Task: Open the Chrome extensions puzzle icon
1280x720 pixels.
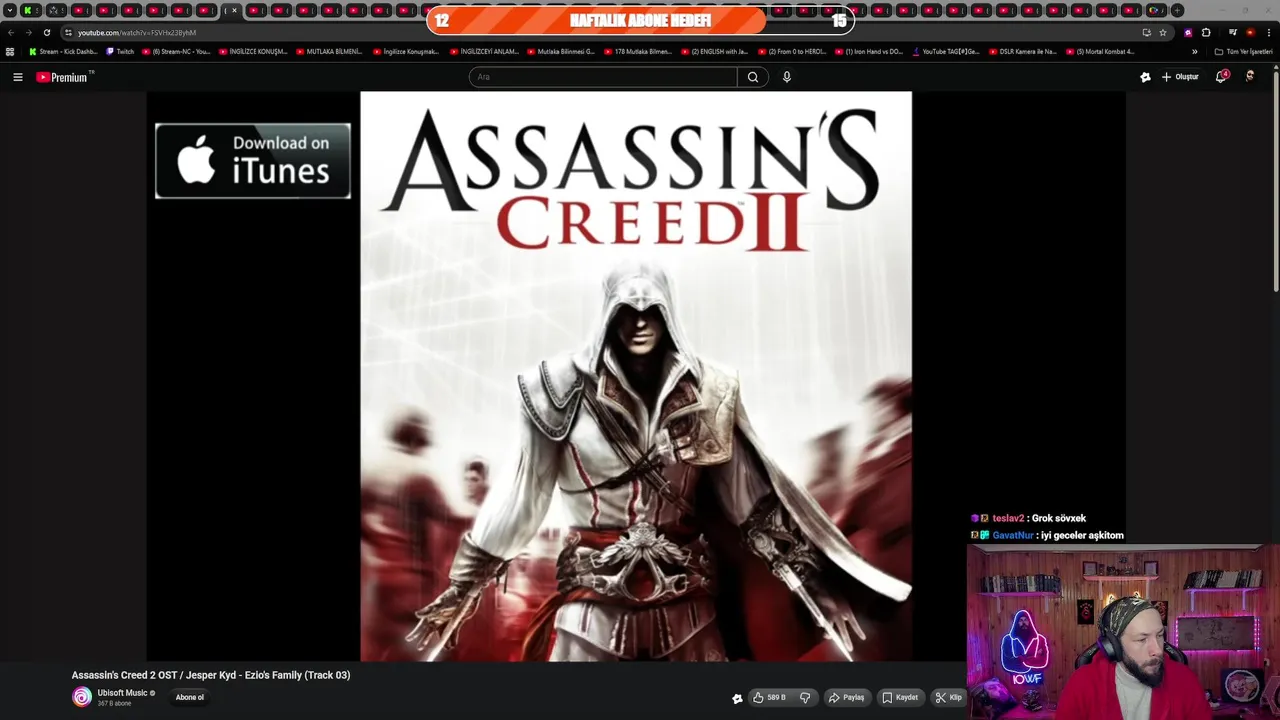Action: pos(1206,32)
